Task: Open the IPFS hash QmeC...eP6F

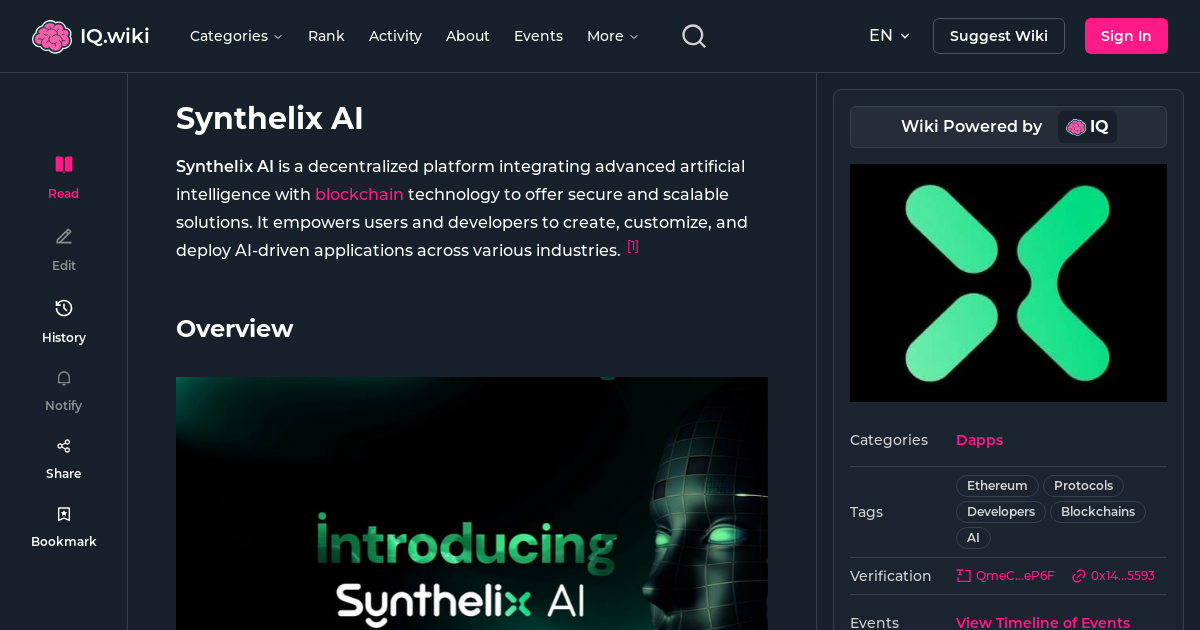Action: pos(1005,575)
